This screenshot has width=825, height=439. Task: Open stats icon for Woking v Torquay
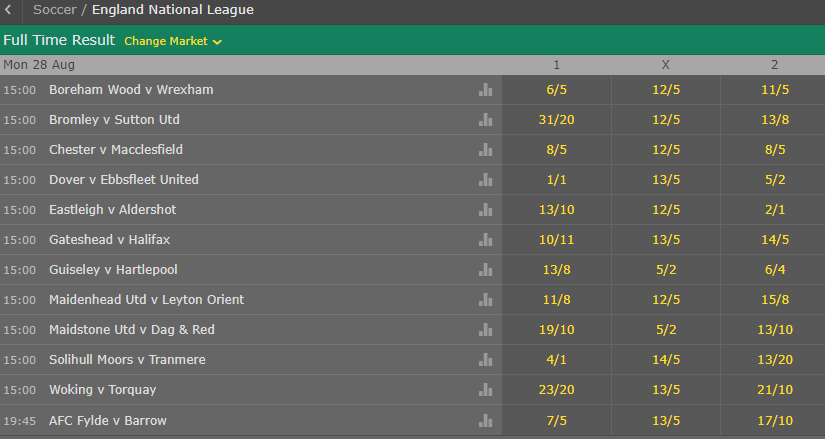click(485, 390)
